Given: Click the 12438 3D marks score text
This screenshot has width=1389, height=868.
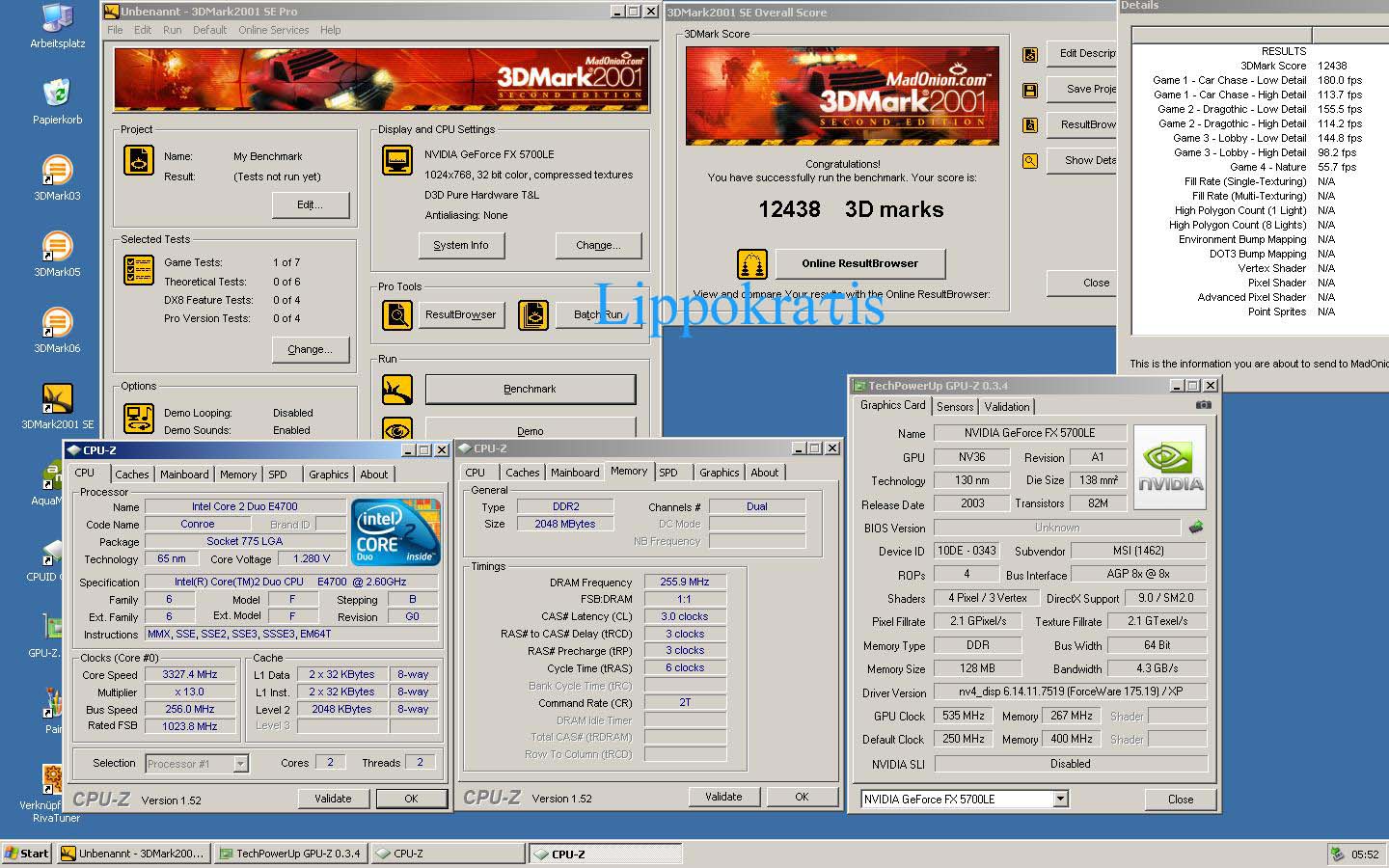Looking at the screenshot, I should click(x=851, y=209).
